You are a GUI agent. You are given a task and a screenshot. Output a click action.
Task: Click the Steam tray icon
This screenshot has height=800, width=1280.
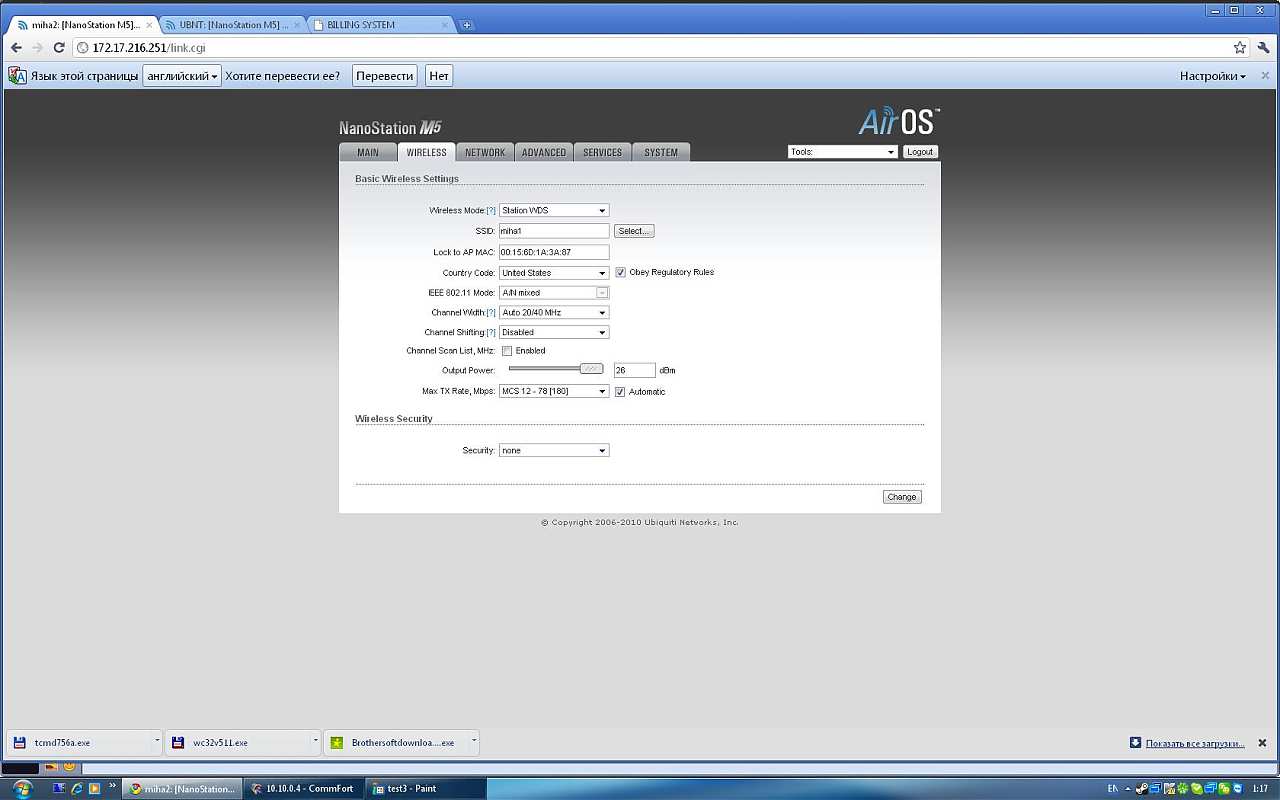pos(1142,788)
